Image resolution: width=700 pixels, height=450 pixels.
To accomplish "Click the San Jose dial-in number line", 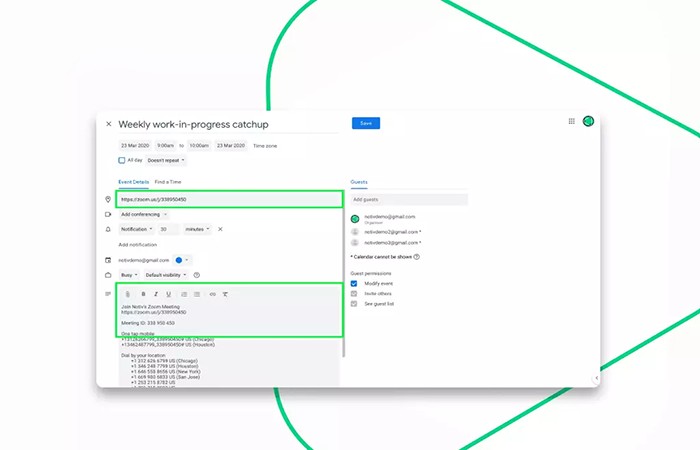I will [165, 377].
